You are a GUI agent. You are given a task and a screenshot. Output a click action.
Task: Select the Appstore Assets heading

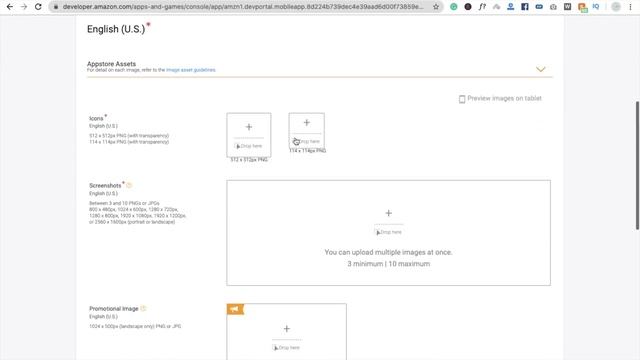[111, 64]
